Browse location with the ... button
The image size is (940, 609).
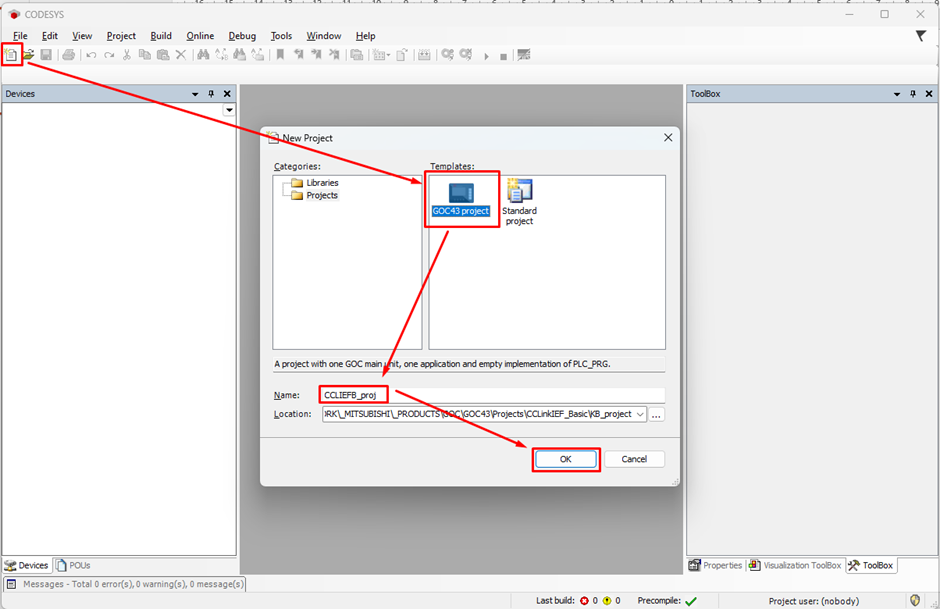[656, 415]
